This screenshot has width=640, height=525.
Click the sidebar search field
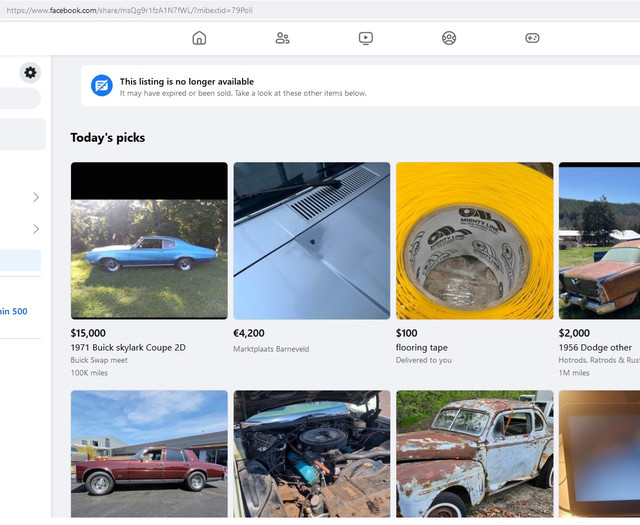pos(20,98)
